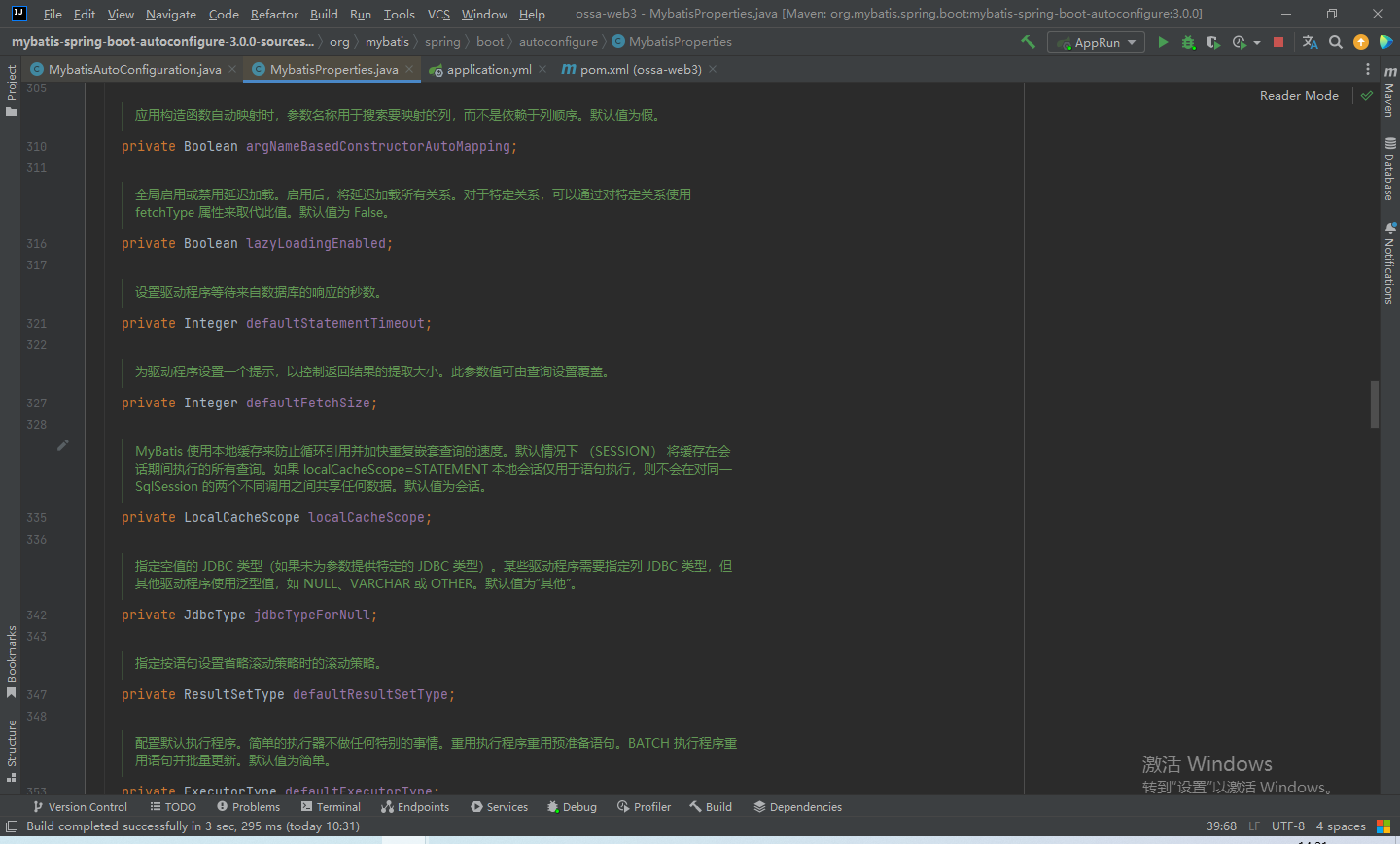The image size is (1400, 844).
Task: Open the File menu
Action: click(52, 14)
